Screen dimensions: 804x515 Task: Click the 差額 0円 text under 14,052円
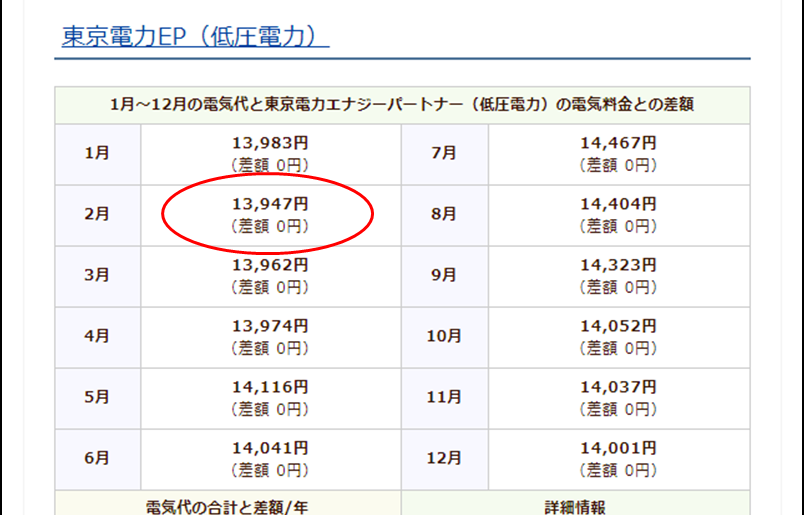pyautogui.click(x=618, y=348)
